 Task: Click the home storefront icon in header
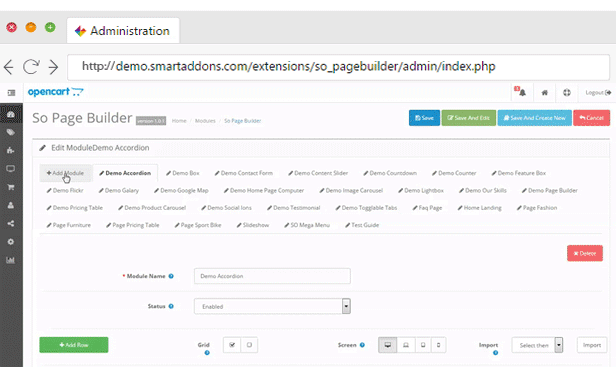point(544,93)
